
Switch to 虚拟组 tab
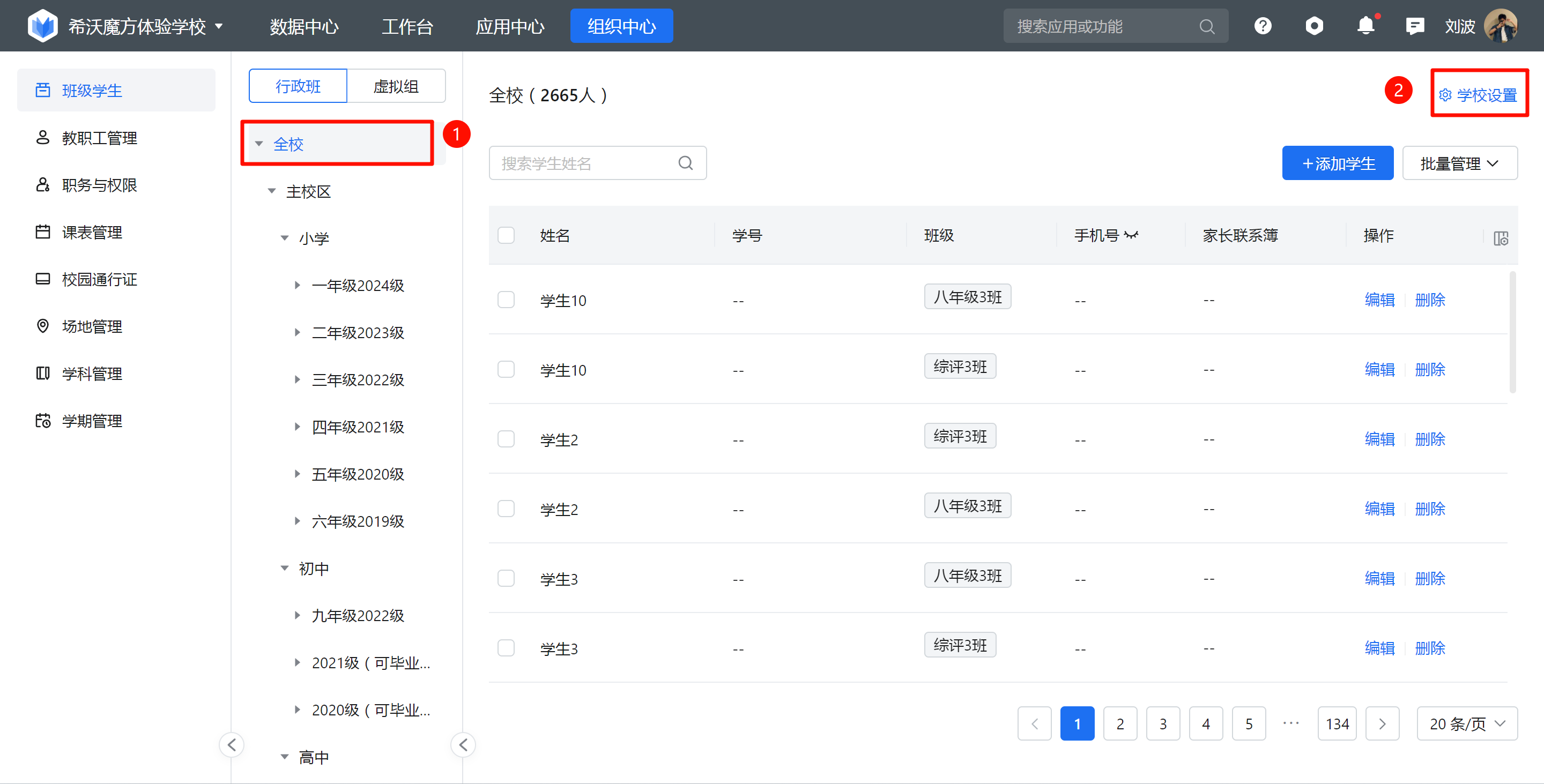coord(396,86)
